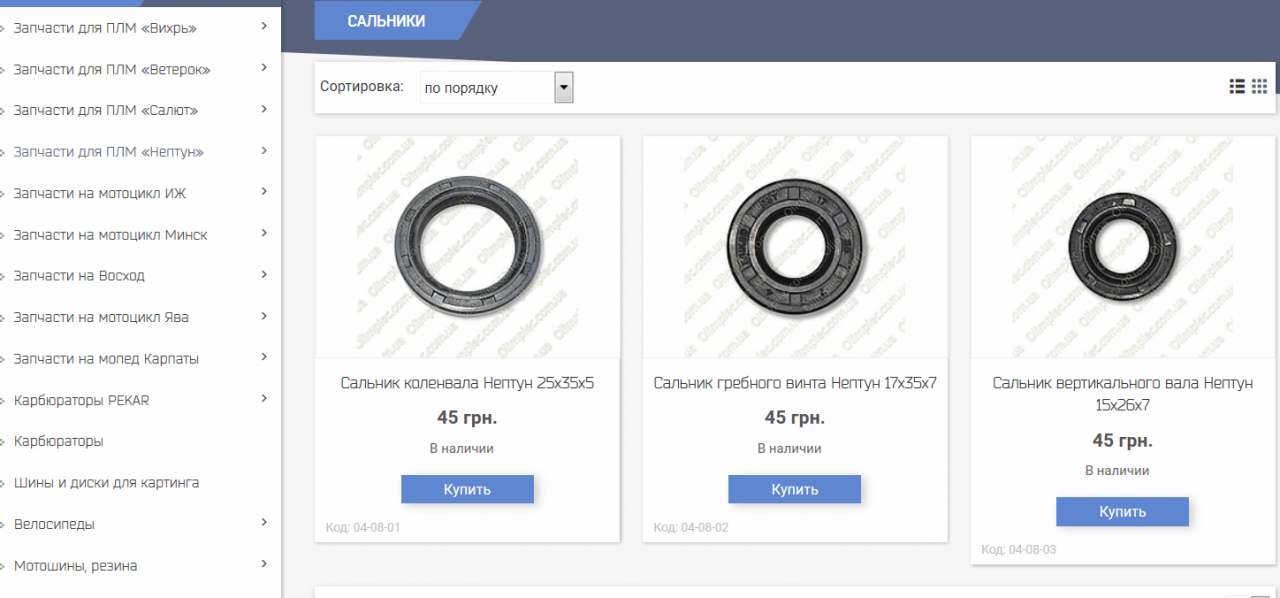Click the vertical shaft seal 15x26x7 image
1280x598 pixels.
(x=1122, y=247)
